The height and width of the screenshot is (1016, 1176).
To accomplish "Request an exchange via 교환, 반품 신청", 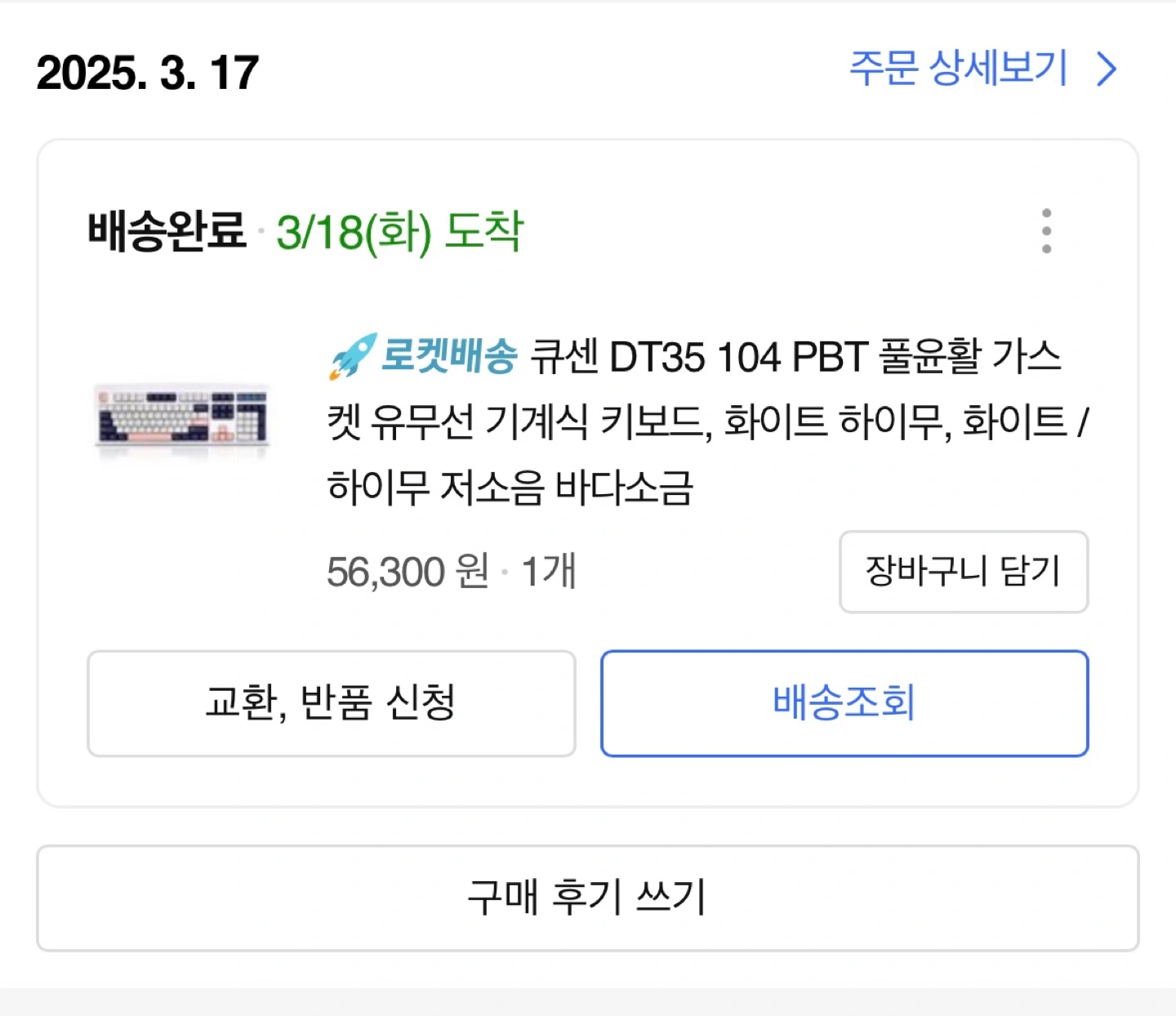I will point(332,702).
